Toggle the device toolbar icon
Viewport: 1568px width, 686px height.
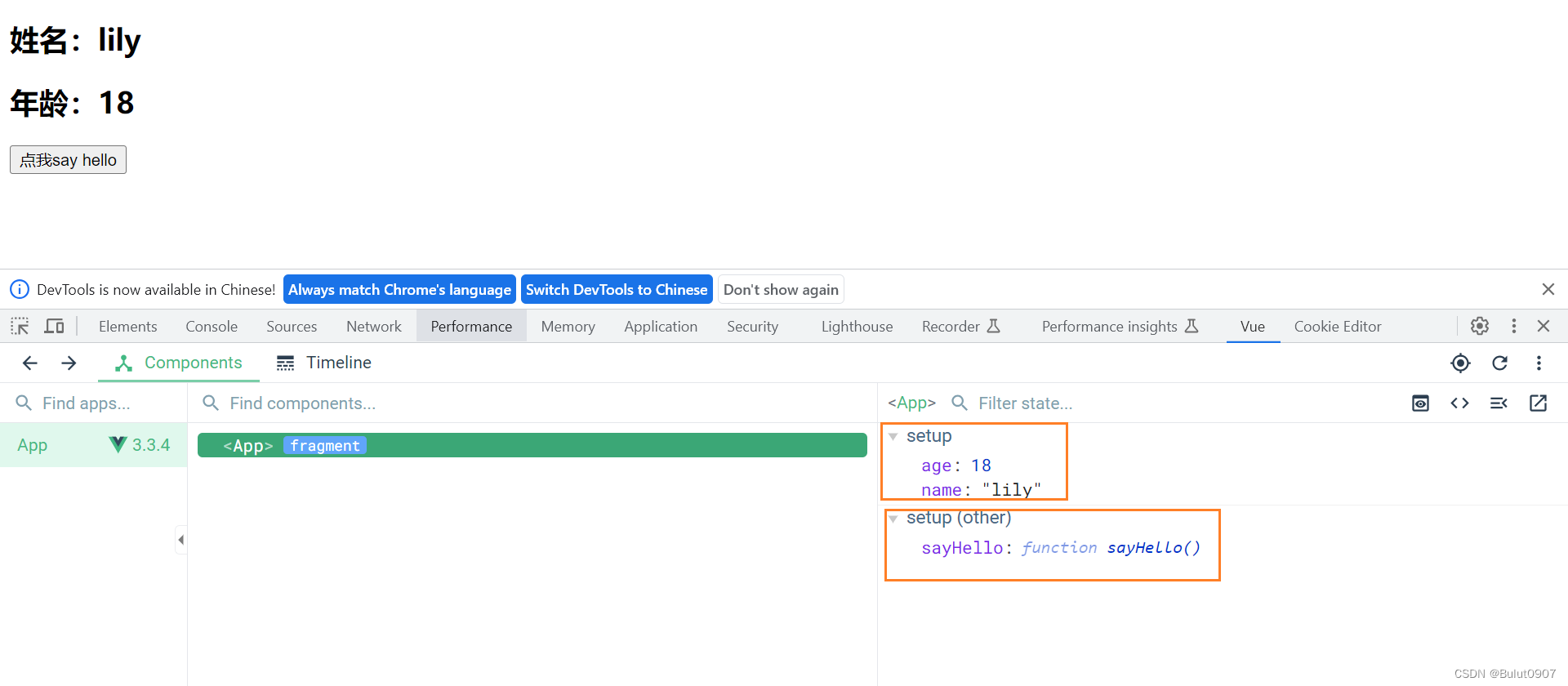54,327
